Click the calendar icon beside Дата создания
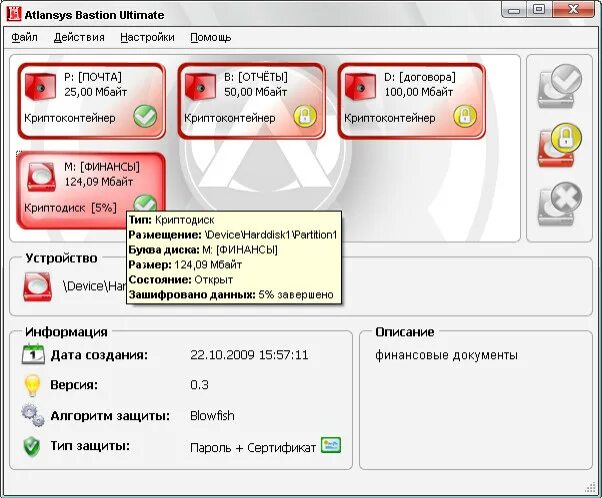The height and width of the screenshot is (498, 602). click(32, 354)
